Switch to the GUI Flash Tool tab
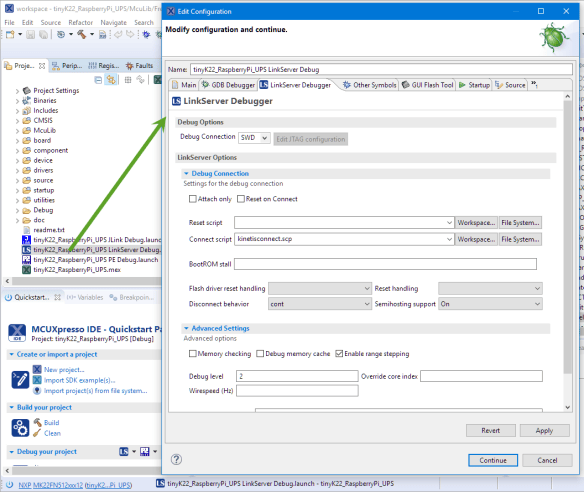Screen dimensions: 584x492 tap(428, 85)
